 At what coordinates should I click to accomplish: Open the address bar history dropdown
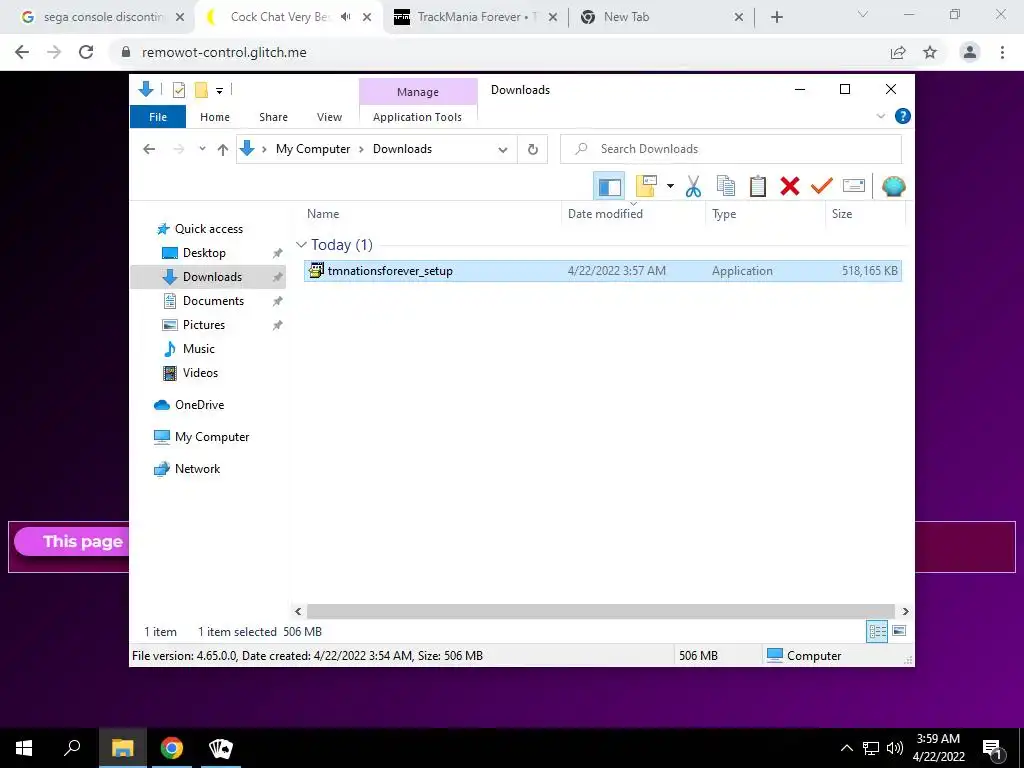tap(503, 150)
